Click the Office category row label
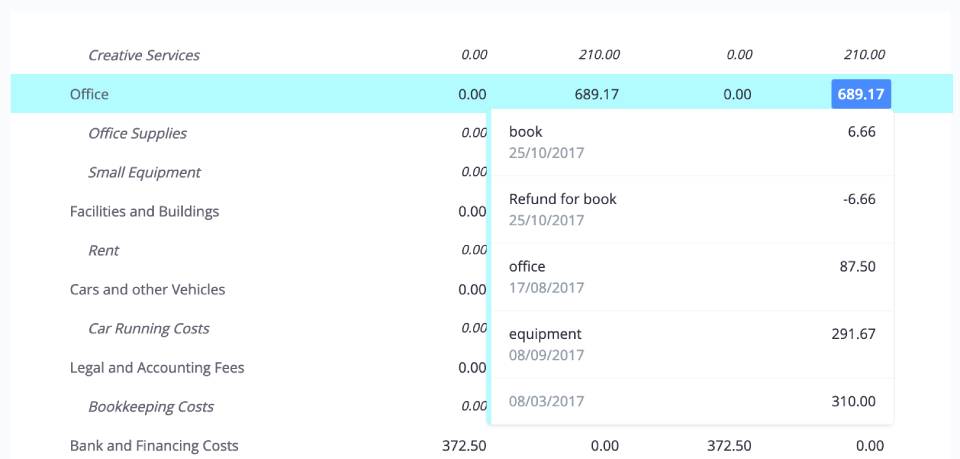The height and width of the screenshot is (459, 960). click(89, 94)
